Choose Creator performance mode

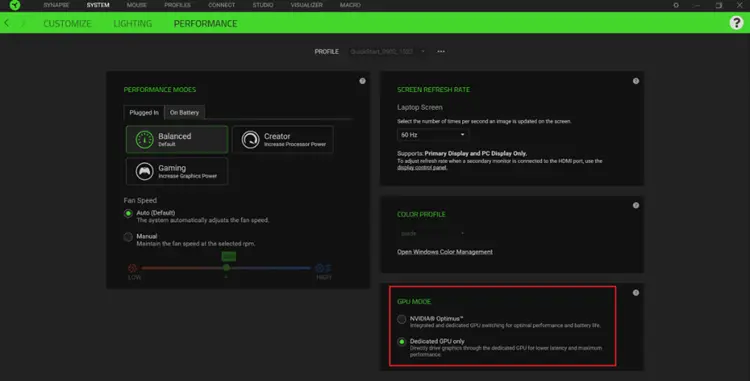point(283,140)
